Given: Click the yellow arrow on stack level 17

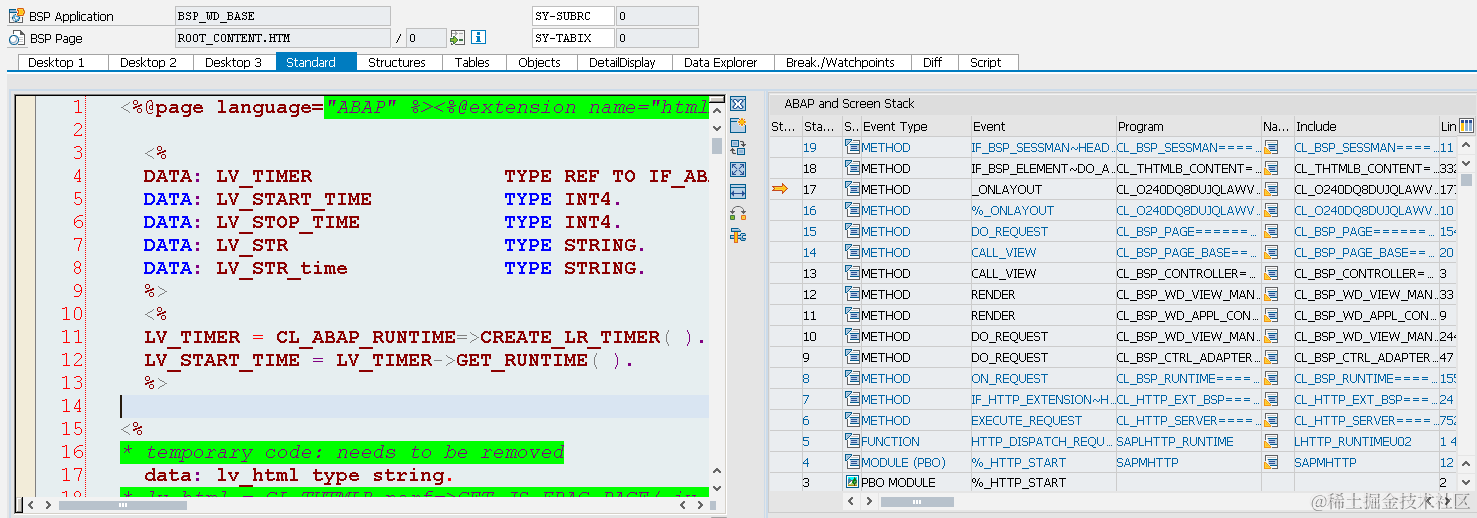Looking at the screenshot, I should point(780,189).
